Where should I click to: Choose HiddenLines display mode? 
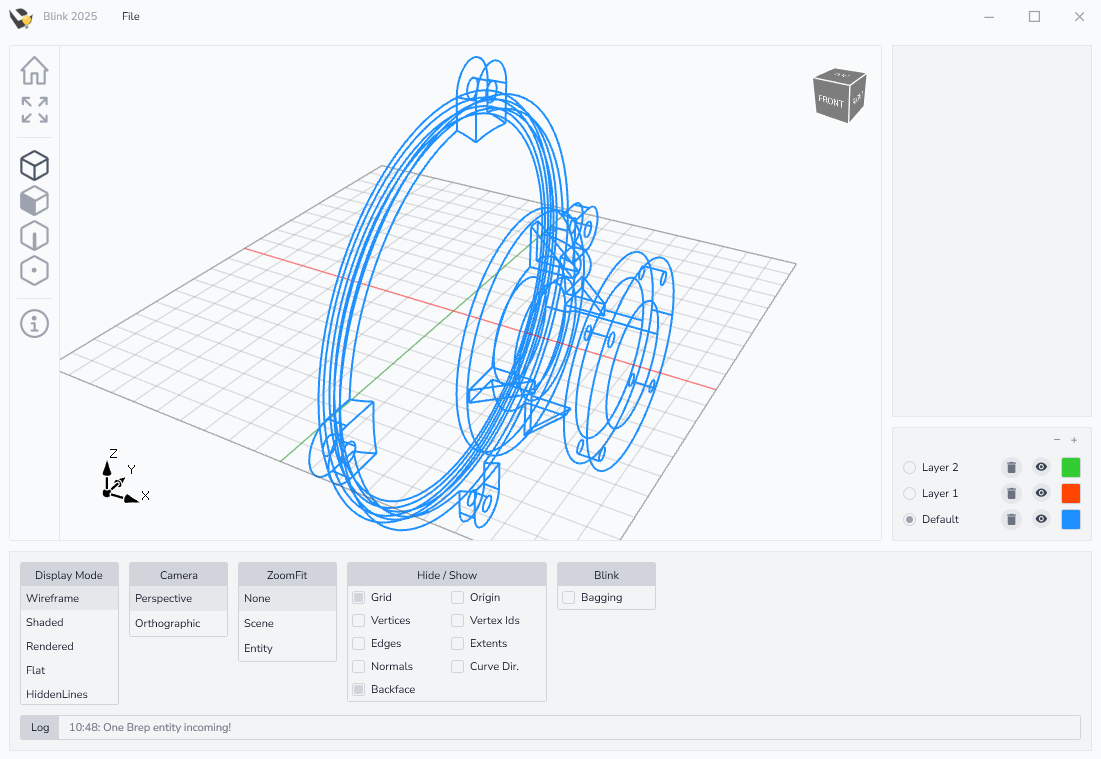pyautogui.click(x=57, y=694)
